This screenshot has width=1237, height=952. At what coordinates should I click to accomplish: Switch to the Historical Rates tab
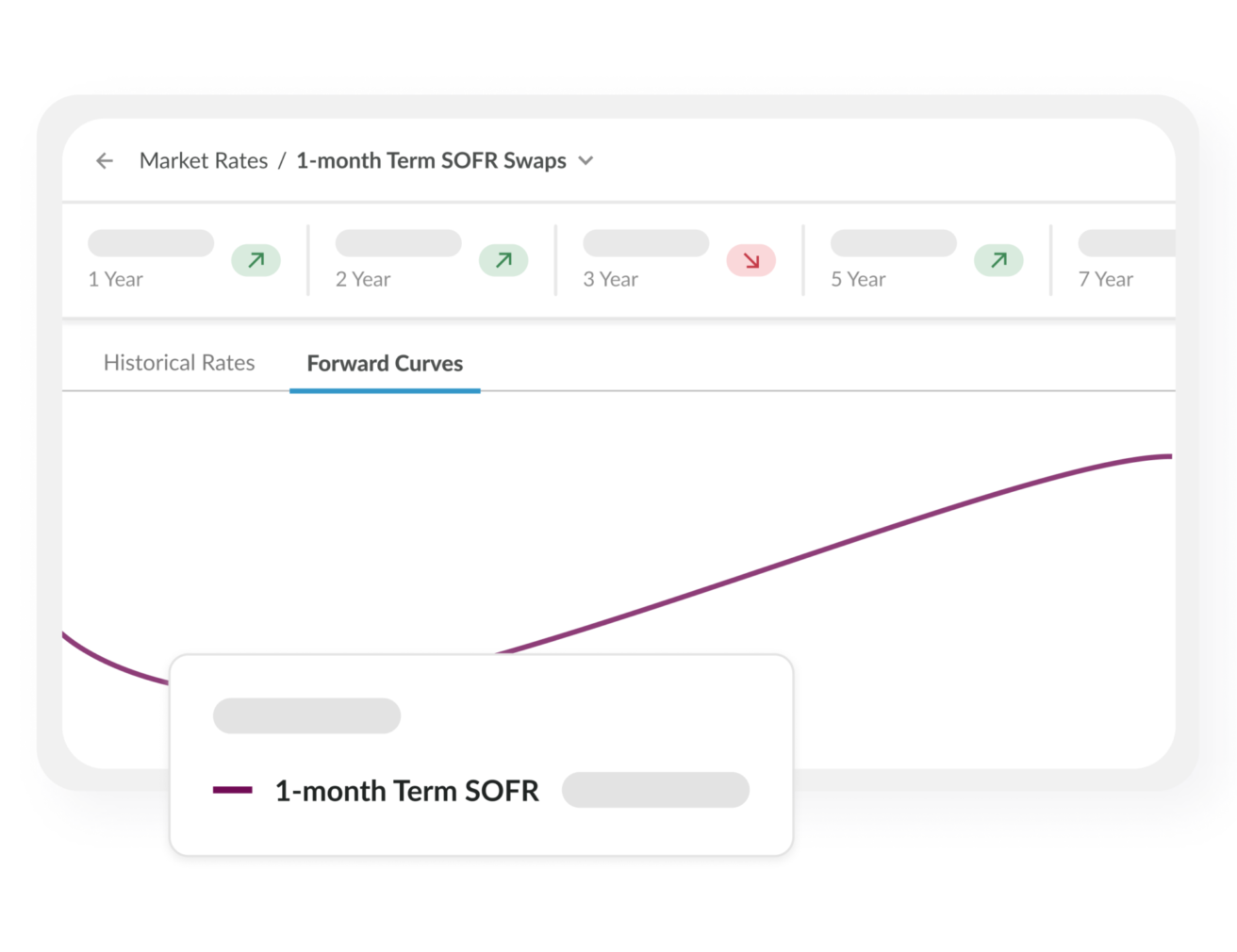pos(179,363)
